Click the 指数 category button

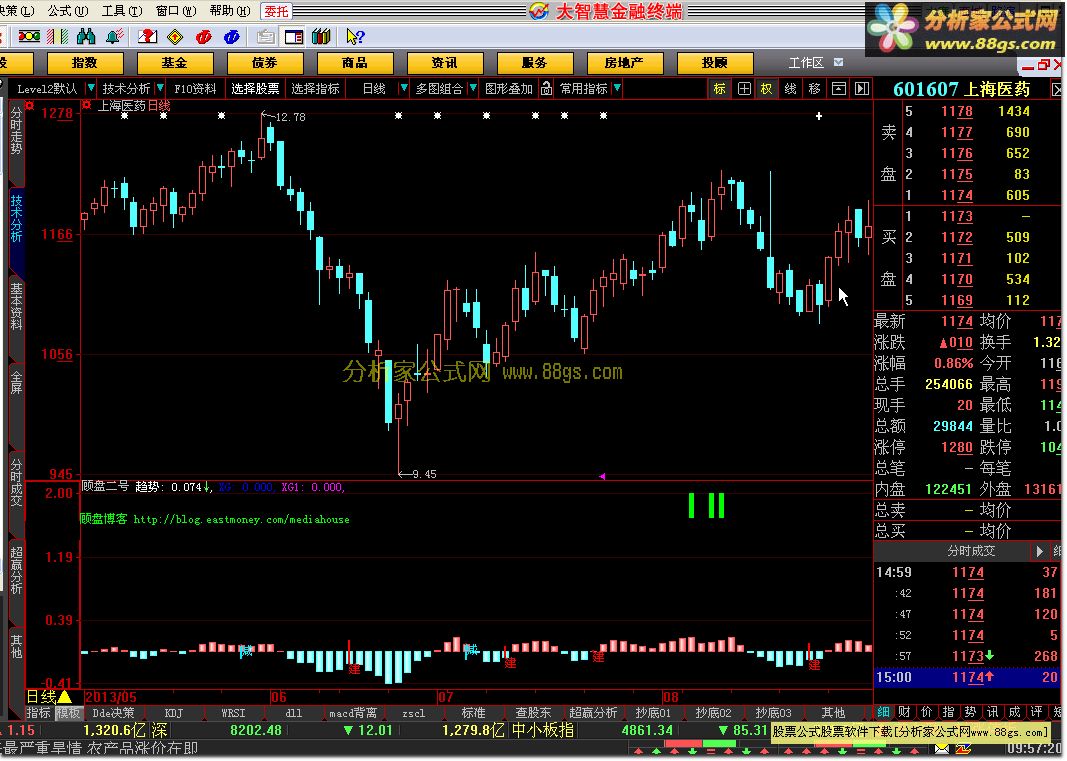(84, 63)
